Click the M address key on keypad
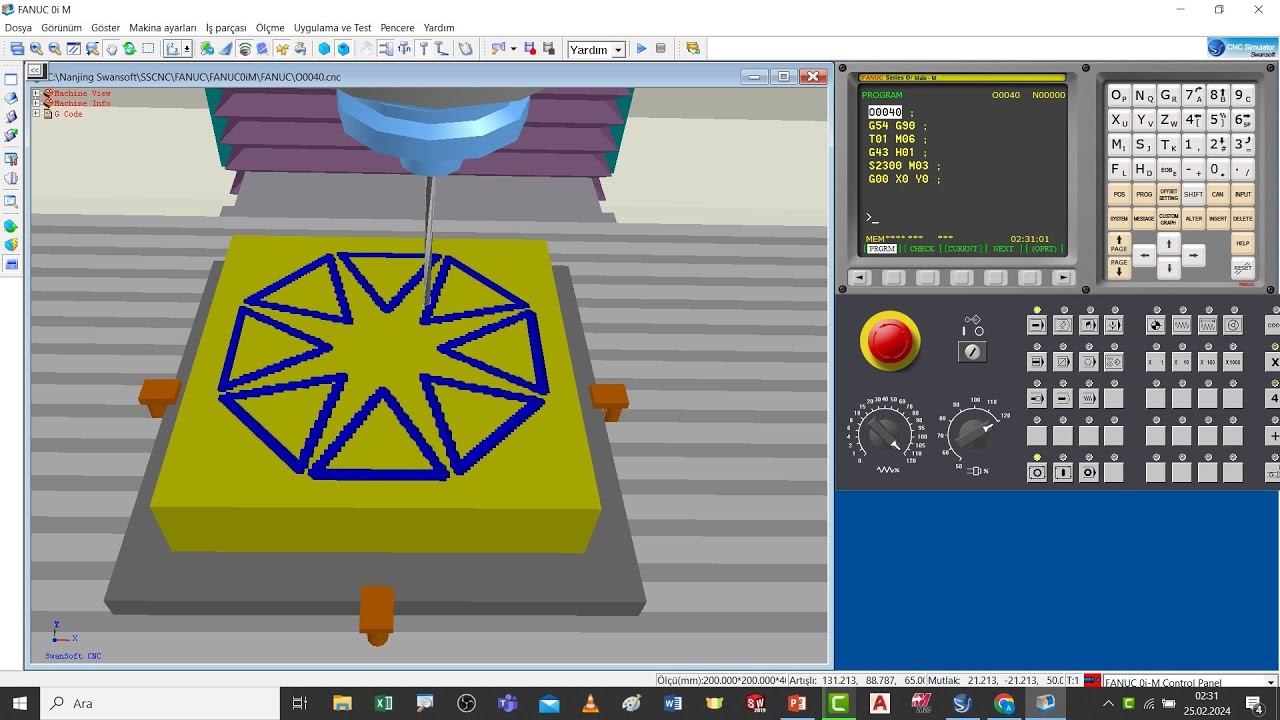Screen dimensions: 1280x720 point(1119,145)
